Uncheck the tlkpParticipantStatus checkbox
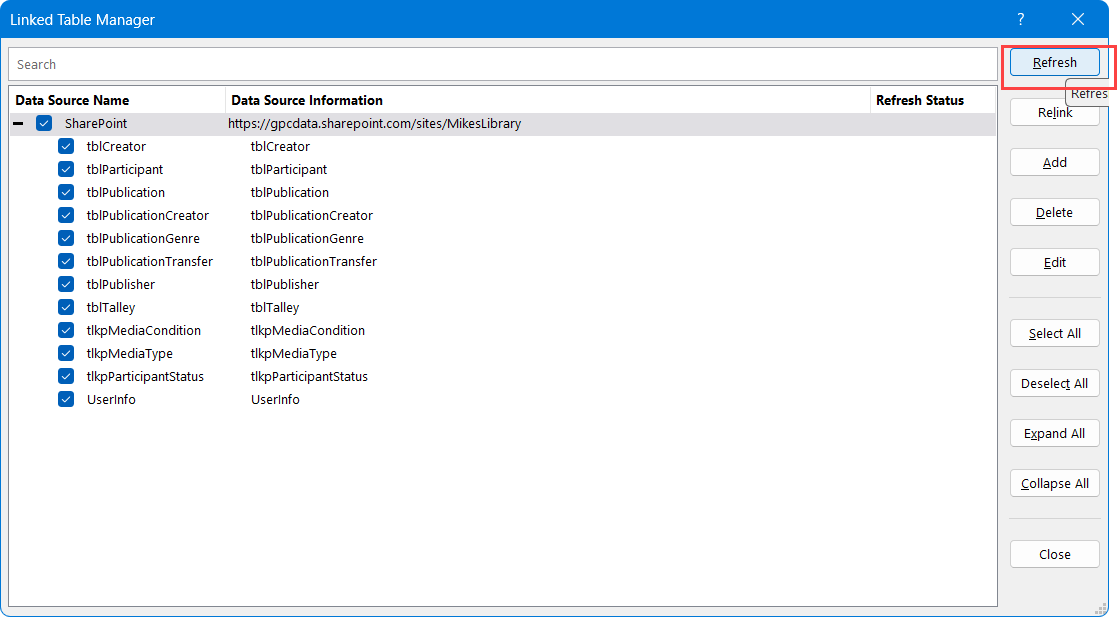The width and height of the screenshot is (1117, 617). tap(66, 376)
